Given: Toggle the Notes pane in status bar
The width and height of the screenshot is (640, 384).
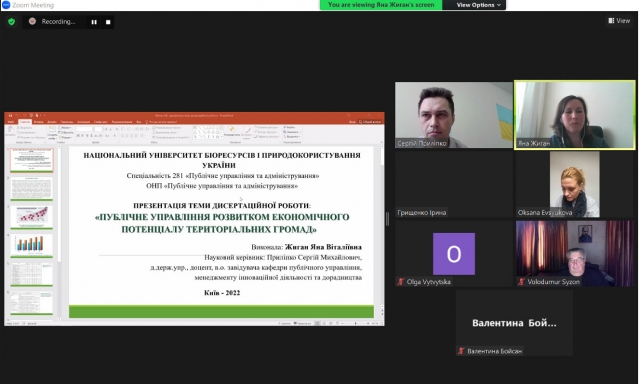Looking at the screenshot, I should click(x=284, y=324).
